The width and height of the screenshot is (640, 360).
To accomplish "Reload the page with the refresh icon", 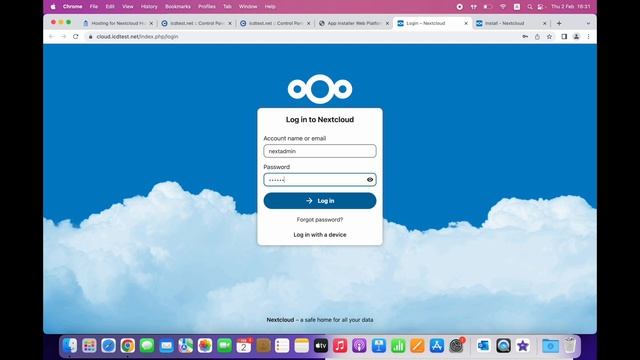I will (x=76, y=37).
